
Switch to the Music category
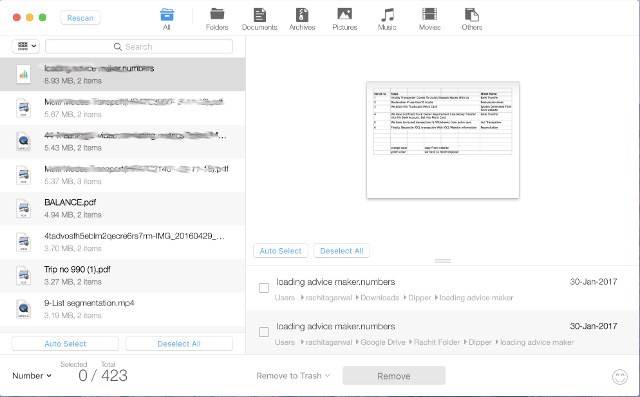coord(387,15)
